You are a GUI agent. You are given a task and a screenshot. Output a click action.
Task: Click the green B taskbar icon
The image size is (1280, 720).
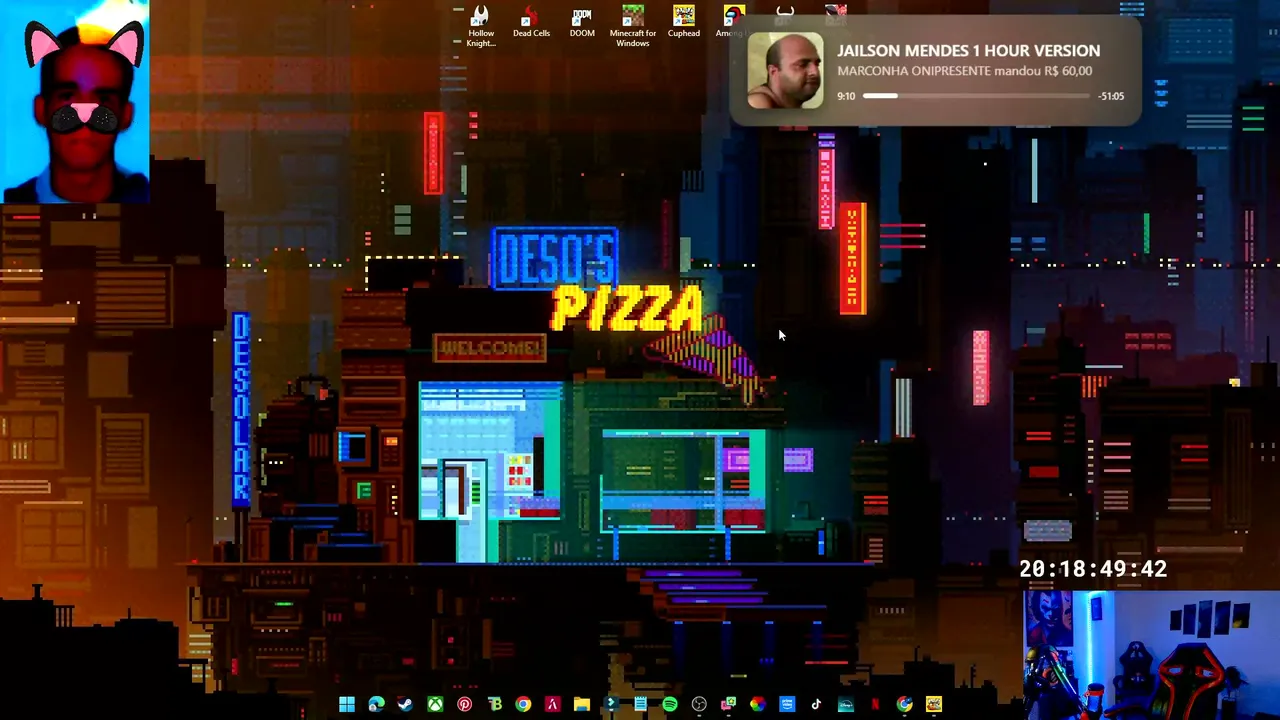(494, 705)
